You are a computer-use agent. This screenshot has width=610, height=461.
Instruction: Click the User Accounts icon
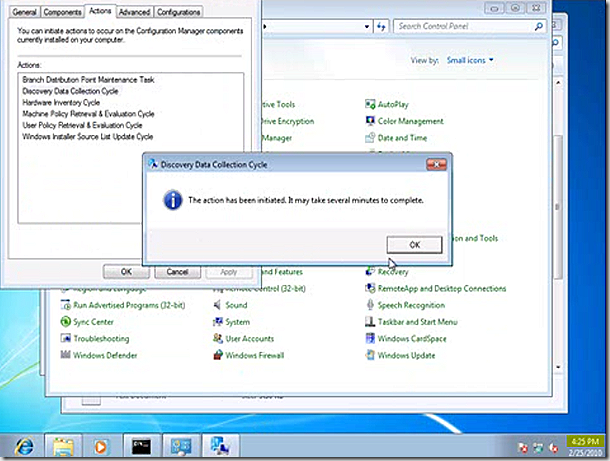(217, 338)
